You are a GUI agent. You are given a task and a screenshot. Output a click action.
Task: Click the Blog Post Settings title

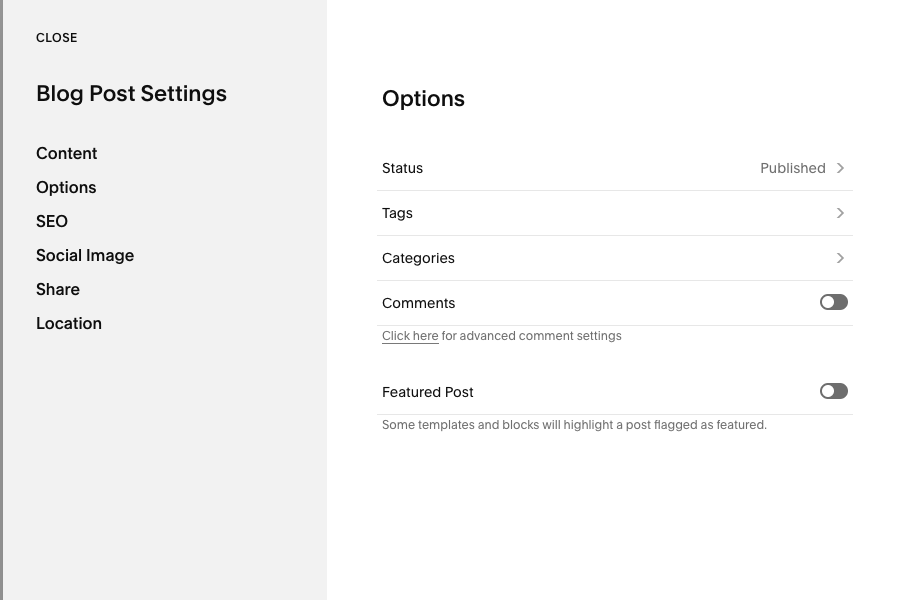131,94
